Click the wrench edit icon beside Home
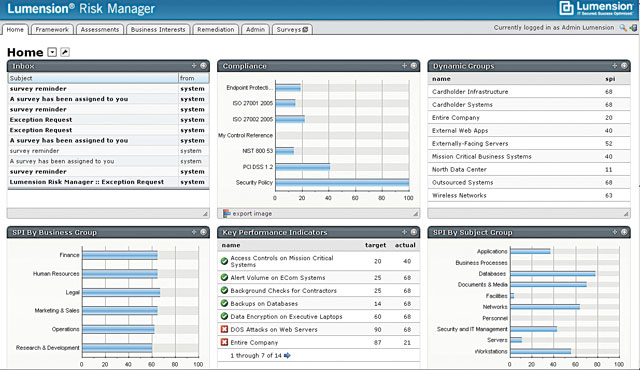Image resolution: width=640 pixels, height=370 pixels. [x=65, y=52]
